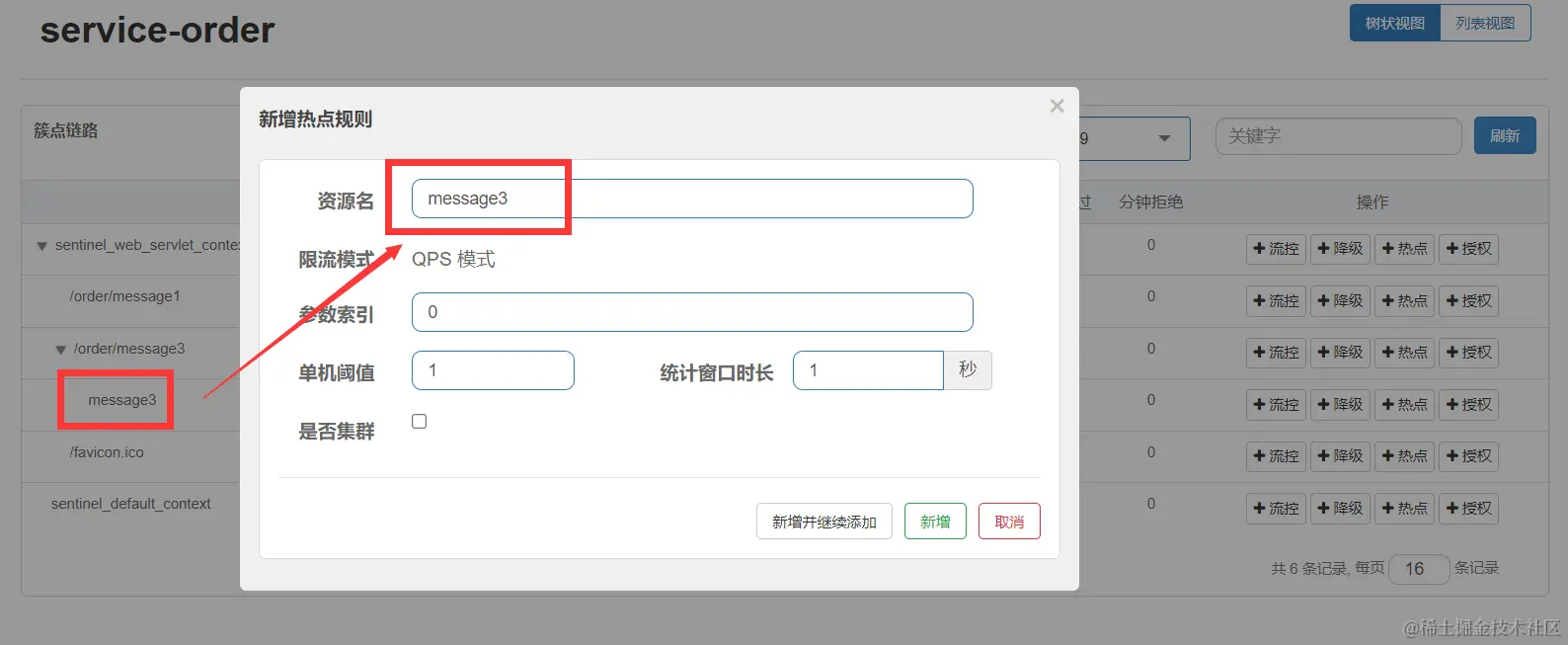Viewport: 1568px width, 645px height.
Task: Click the 参数索引 input field
Action: (692, 312)
